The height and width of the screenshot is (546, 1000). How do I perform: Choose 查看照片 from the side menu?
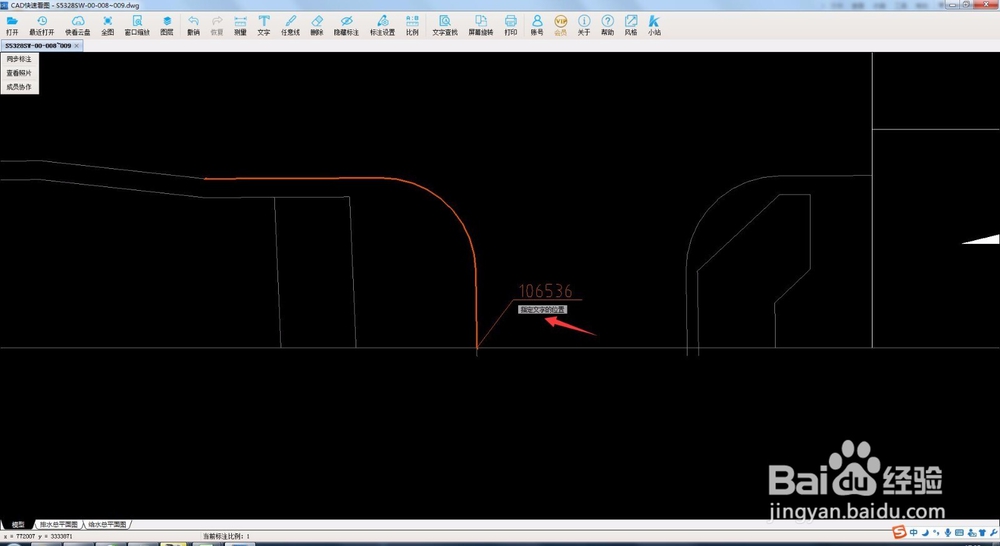pos(19,73)
